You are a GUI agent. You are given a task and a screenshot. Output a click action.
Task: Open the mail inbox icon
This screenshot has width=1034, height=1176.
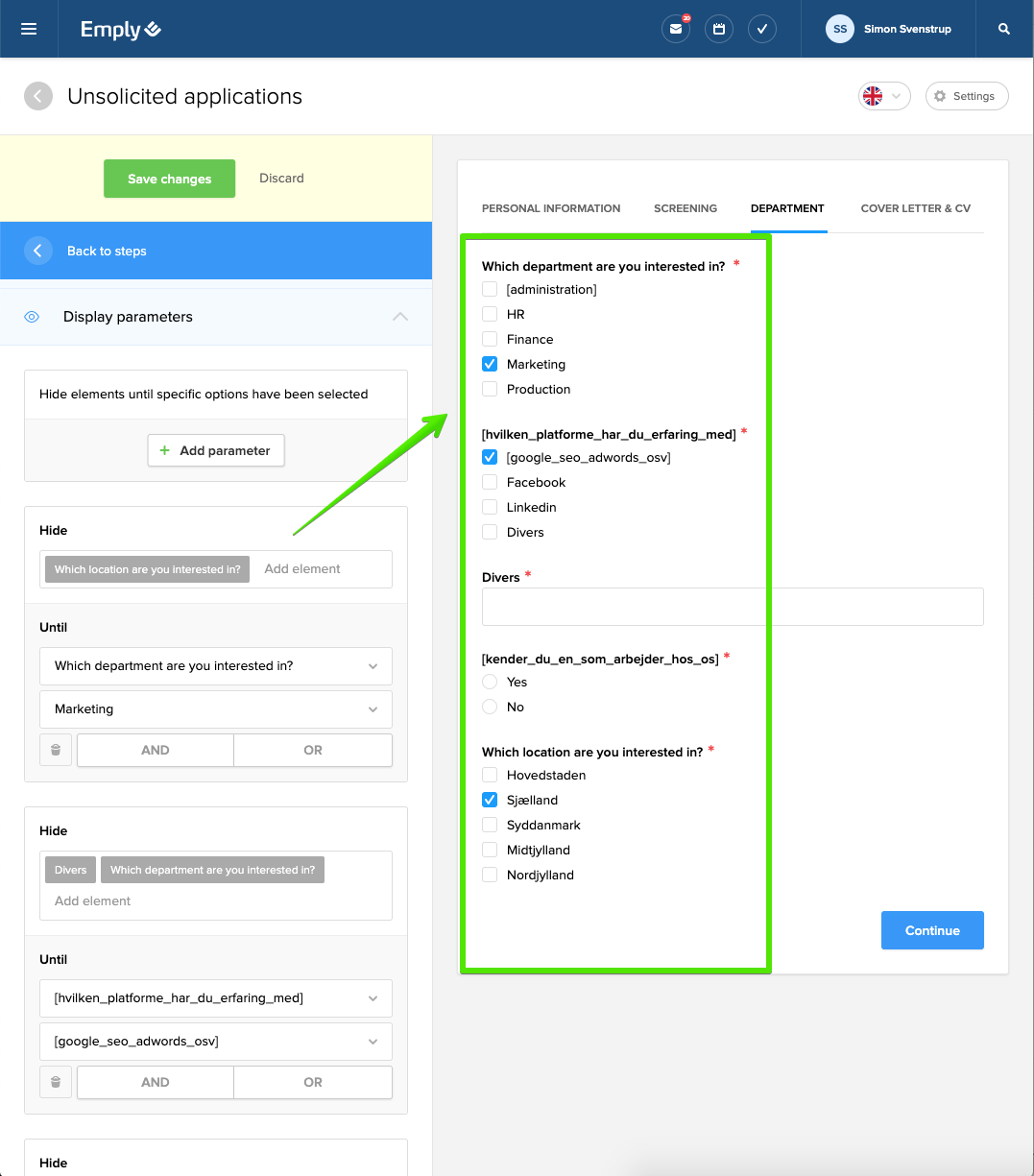coord(676,29)
